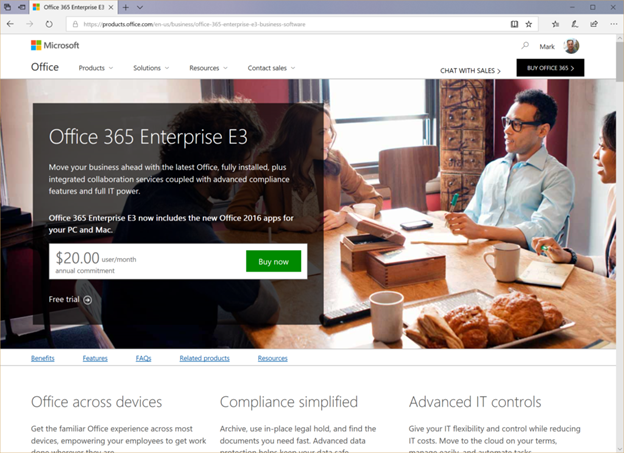Click the $20.00 price text

click(x=77, y=258)
